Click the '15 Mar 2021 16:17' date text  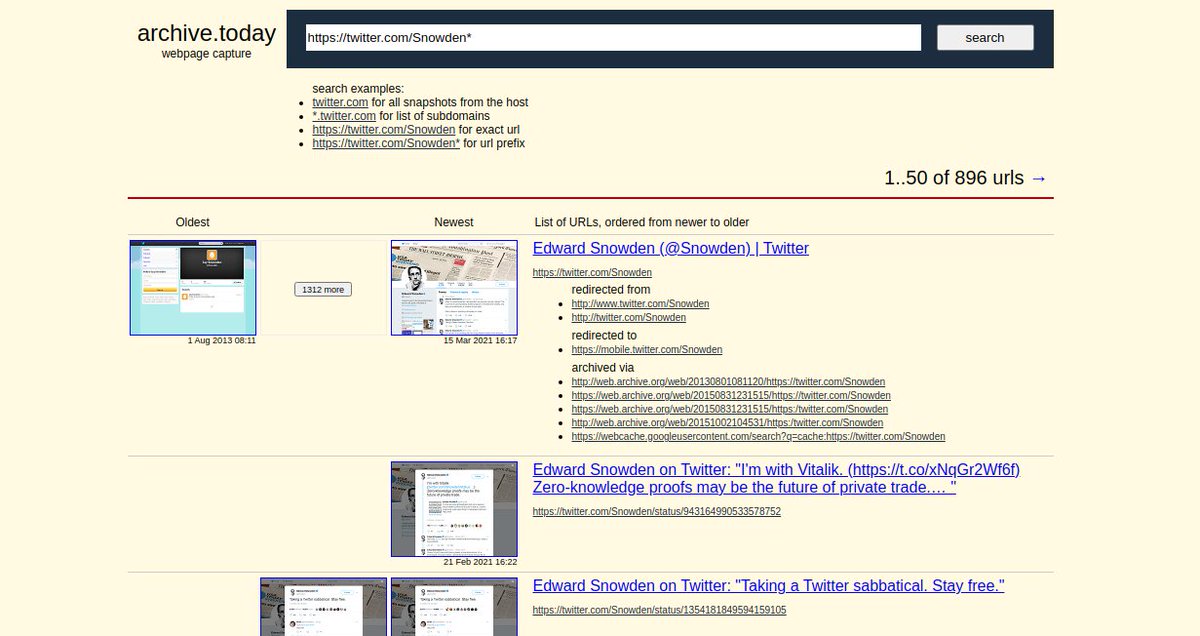click(480, 341)
